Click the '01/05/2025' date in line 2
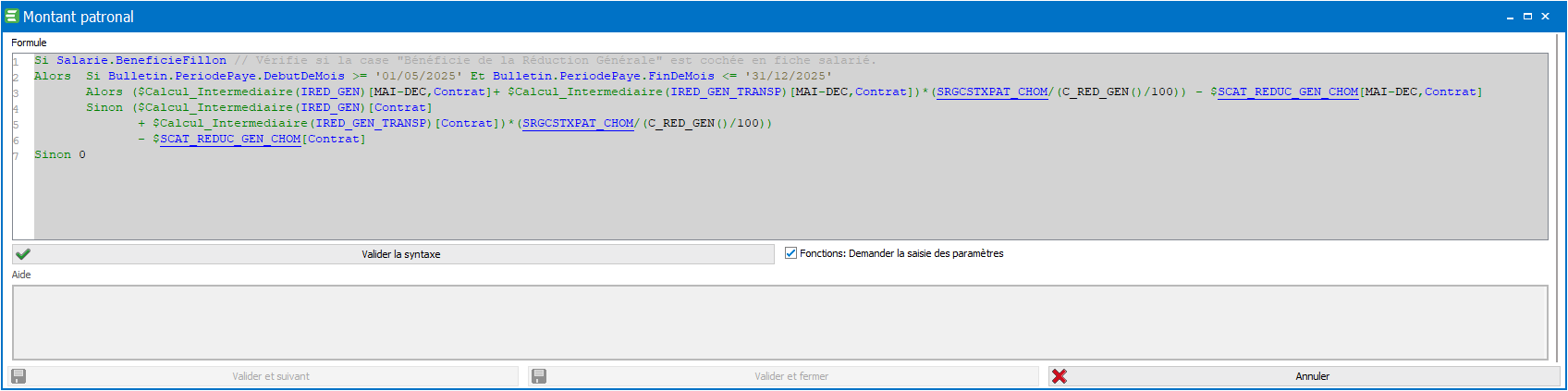 (419, 76)
